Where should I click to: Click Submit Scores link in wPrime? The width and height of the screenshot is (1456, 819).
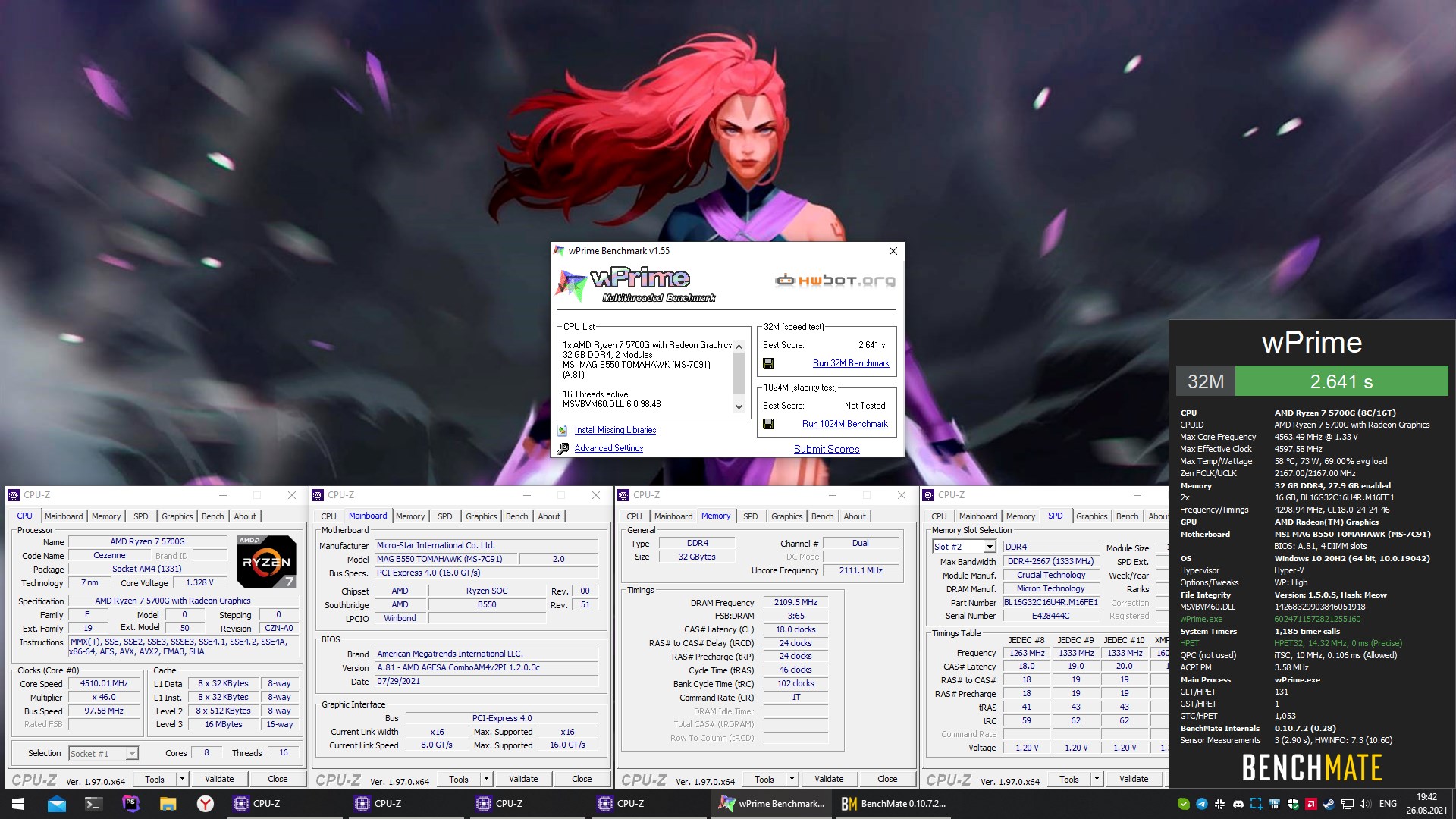827,449
